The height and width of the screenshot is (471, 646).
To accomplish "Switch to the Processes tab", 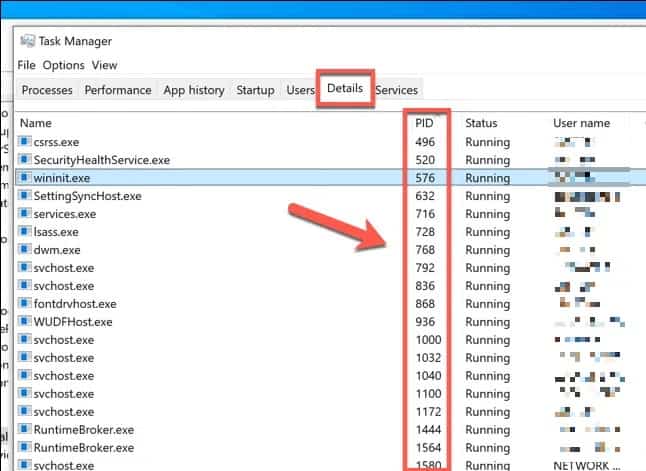I will [x=47, y=90].
